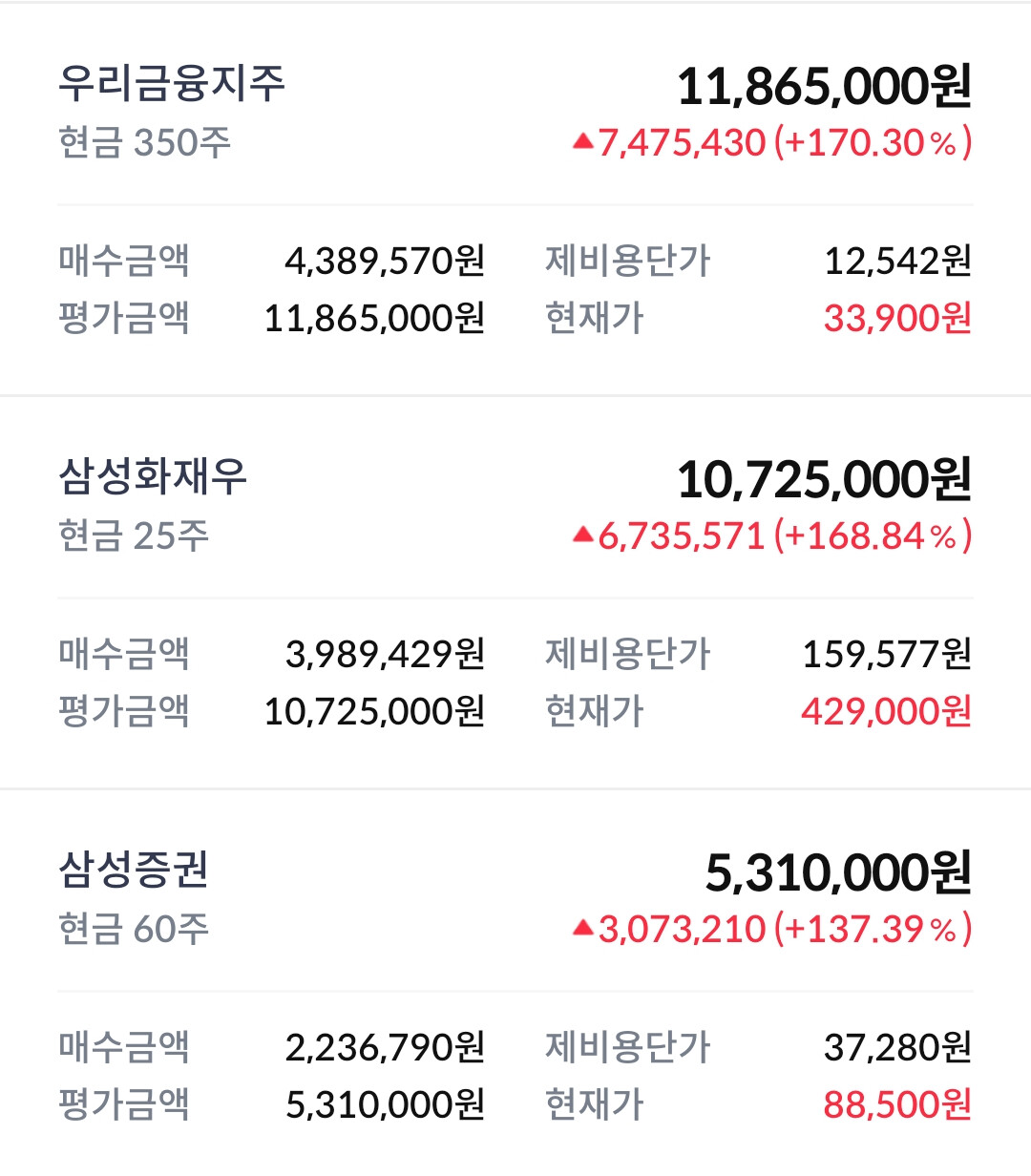1031x1176 pixels.
Task: Tap the +170.30% return percentage
Action: click(873, 142)
